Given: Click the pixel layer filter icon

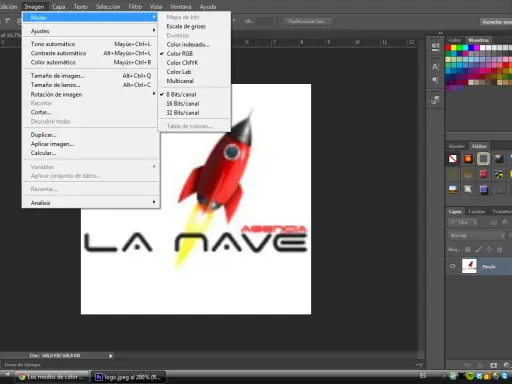Looking at the screenshot, I should tap(494, 222).
